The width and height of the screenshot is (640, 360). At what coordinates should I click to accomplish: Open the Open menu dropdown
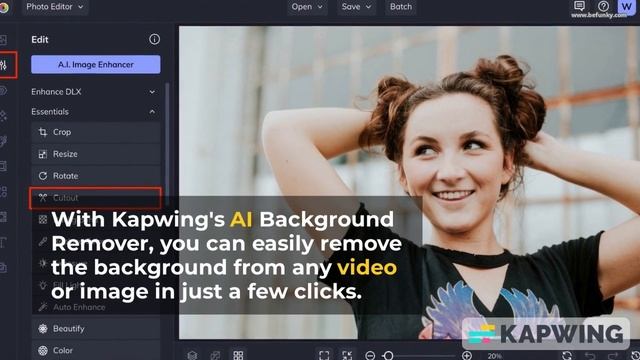(x=307, y=7)
